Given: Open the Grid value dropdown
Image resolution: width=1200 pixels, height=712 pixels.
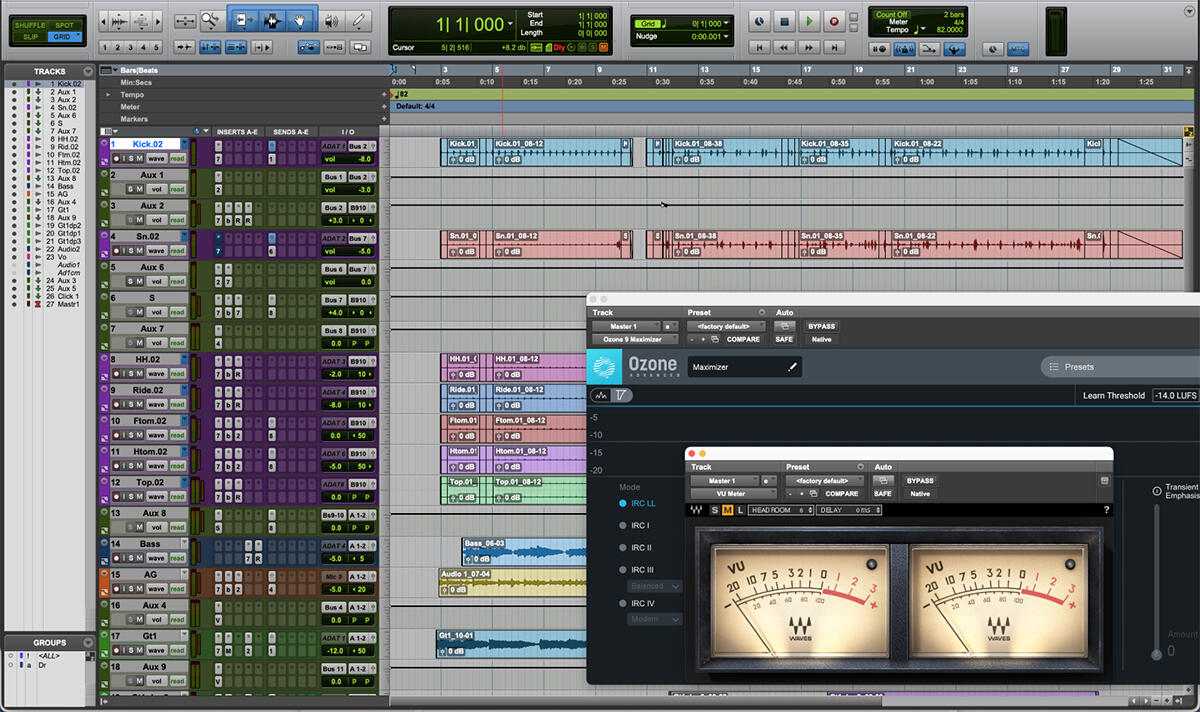Looking at the screenshot, I should click(x=726, y=22).
